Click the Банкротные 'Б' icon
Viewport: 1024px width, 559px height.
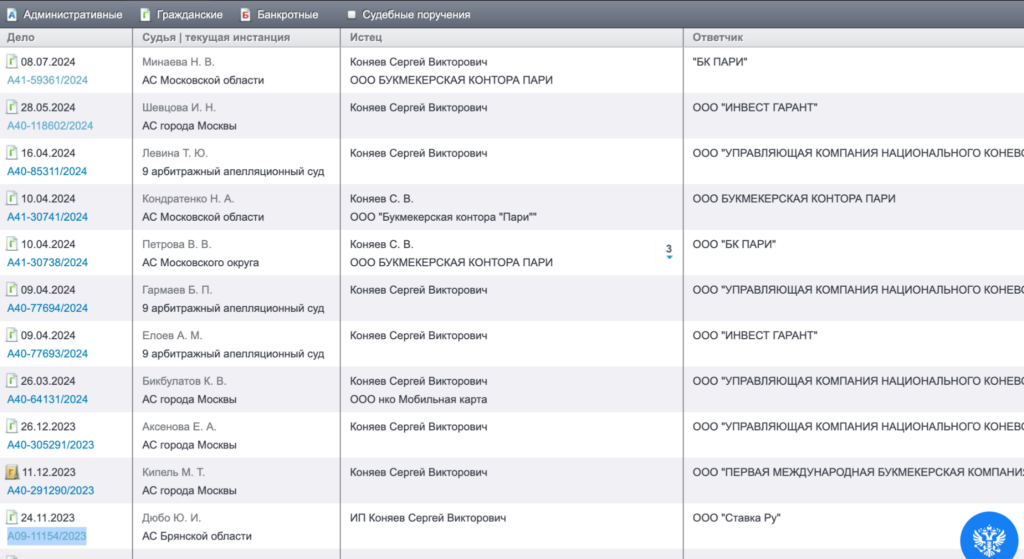246,14
